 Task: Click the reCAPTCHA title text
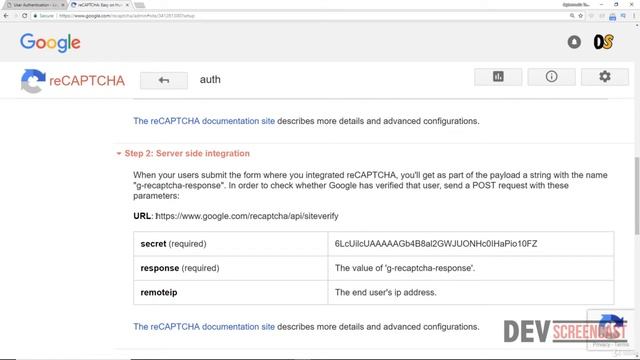87,81
